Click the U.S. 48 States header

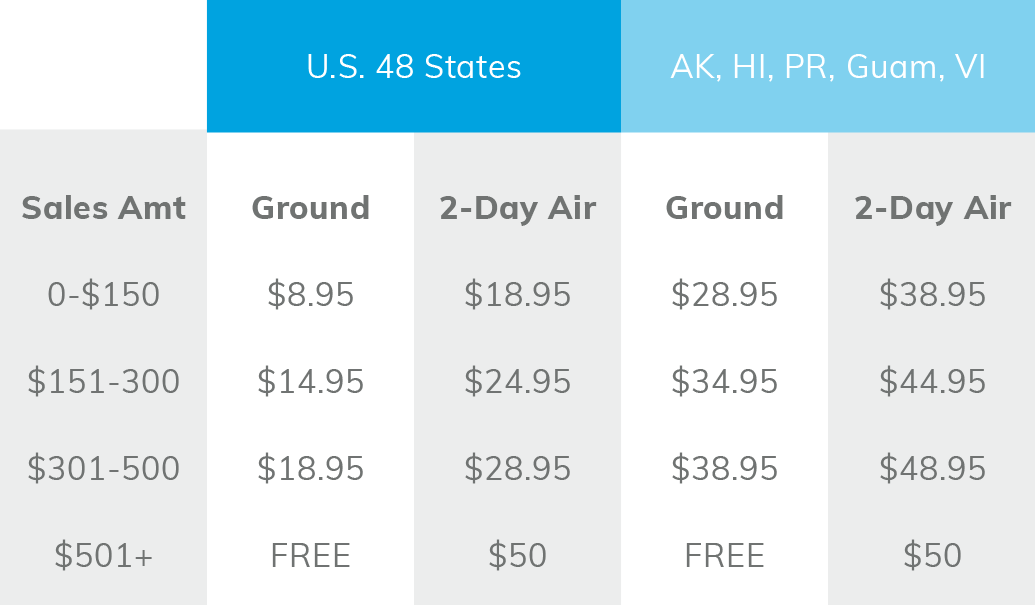pyautogui.click(x=413, y=67)
